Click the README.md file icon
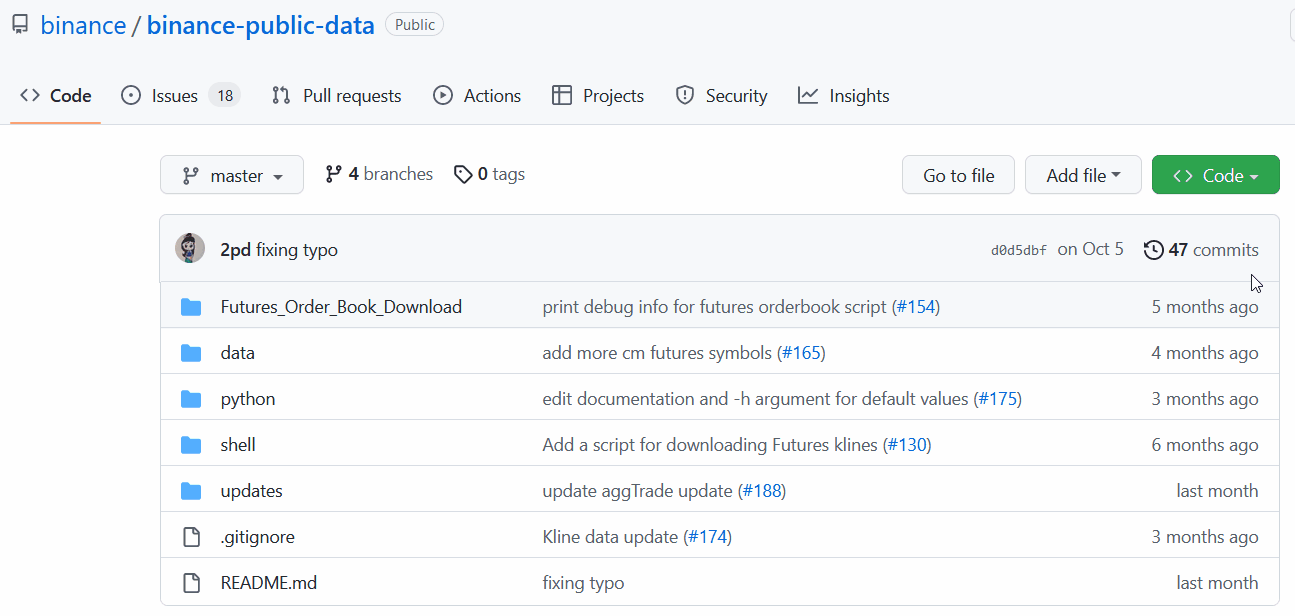 (191, 583)
